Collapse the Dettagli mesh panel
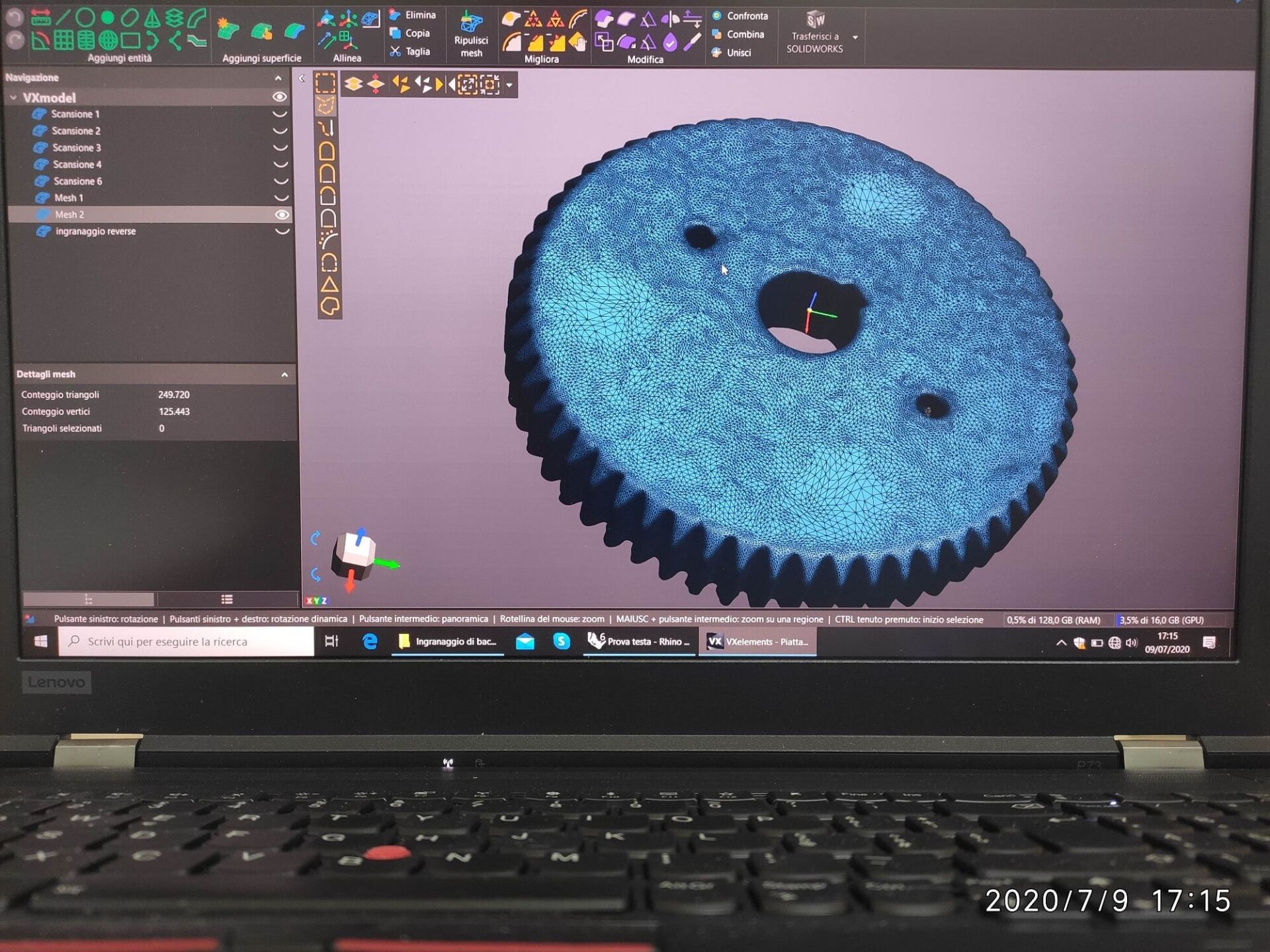1270x952 pixels. pos(284,375)
